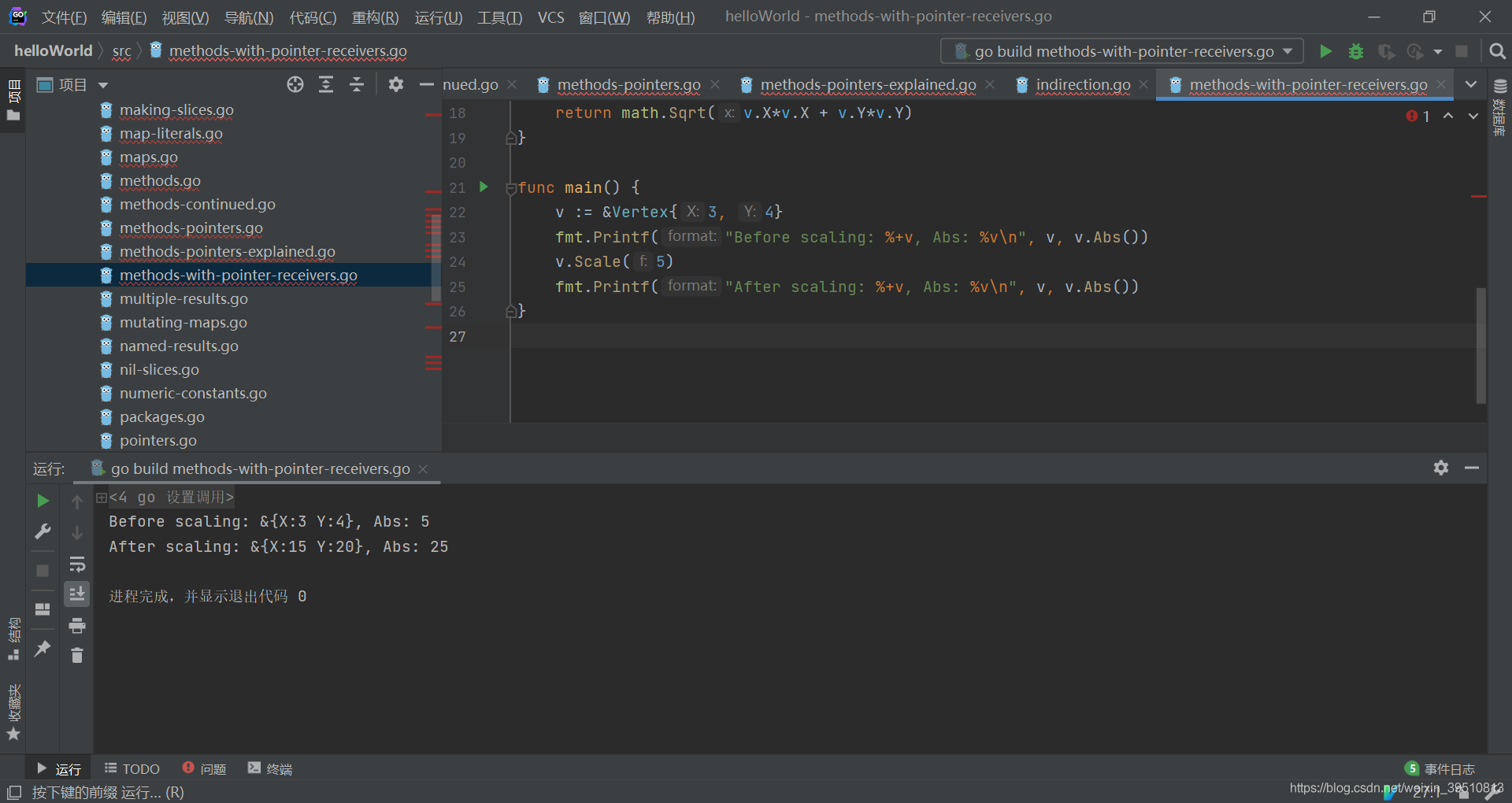Open run configuration dropdown
The width and height of the screenshot is (1512, 803).
(x=1122, y=51)
